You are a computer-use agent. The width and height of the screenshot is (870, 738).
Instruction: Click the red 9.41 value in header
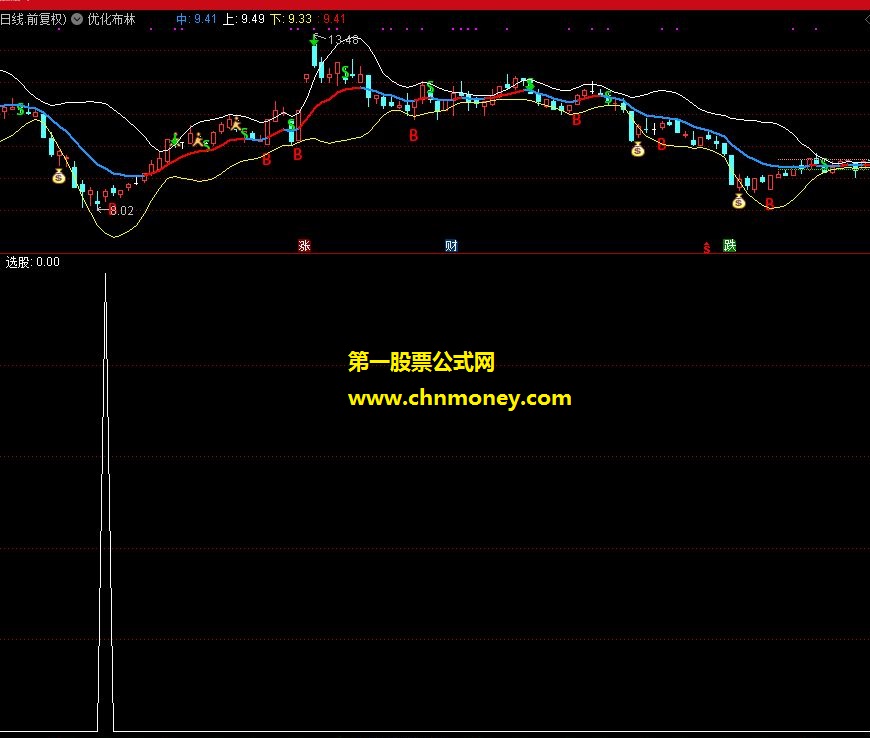point(334,19)
